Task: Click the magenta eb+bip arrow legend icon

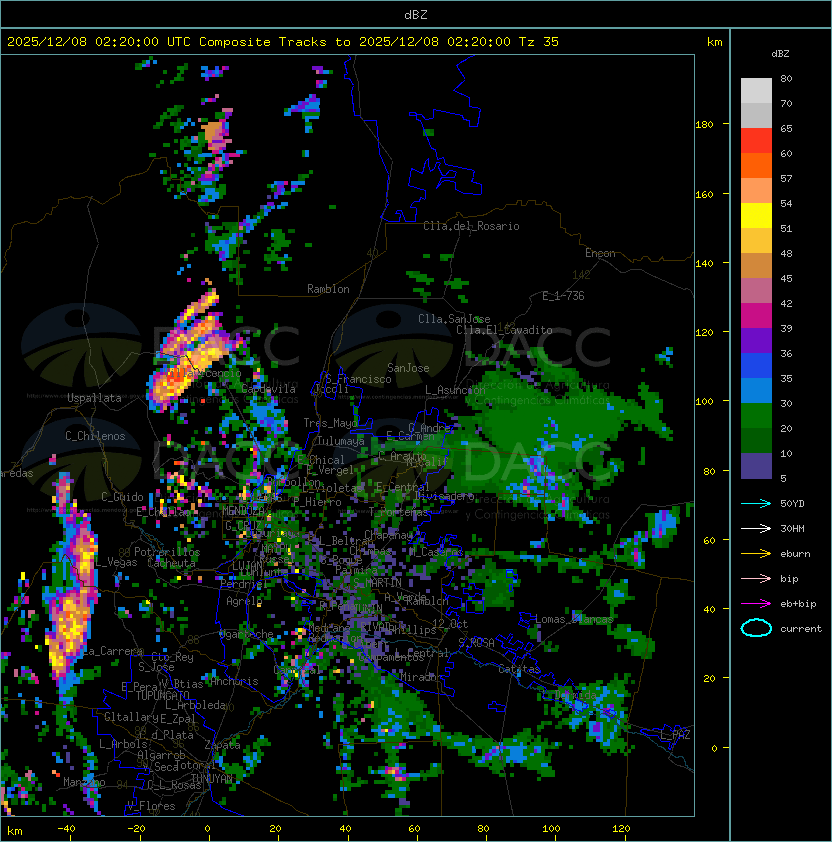Action: point(756,604)
